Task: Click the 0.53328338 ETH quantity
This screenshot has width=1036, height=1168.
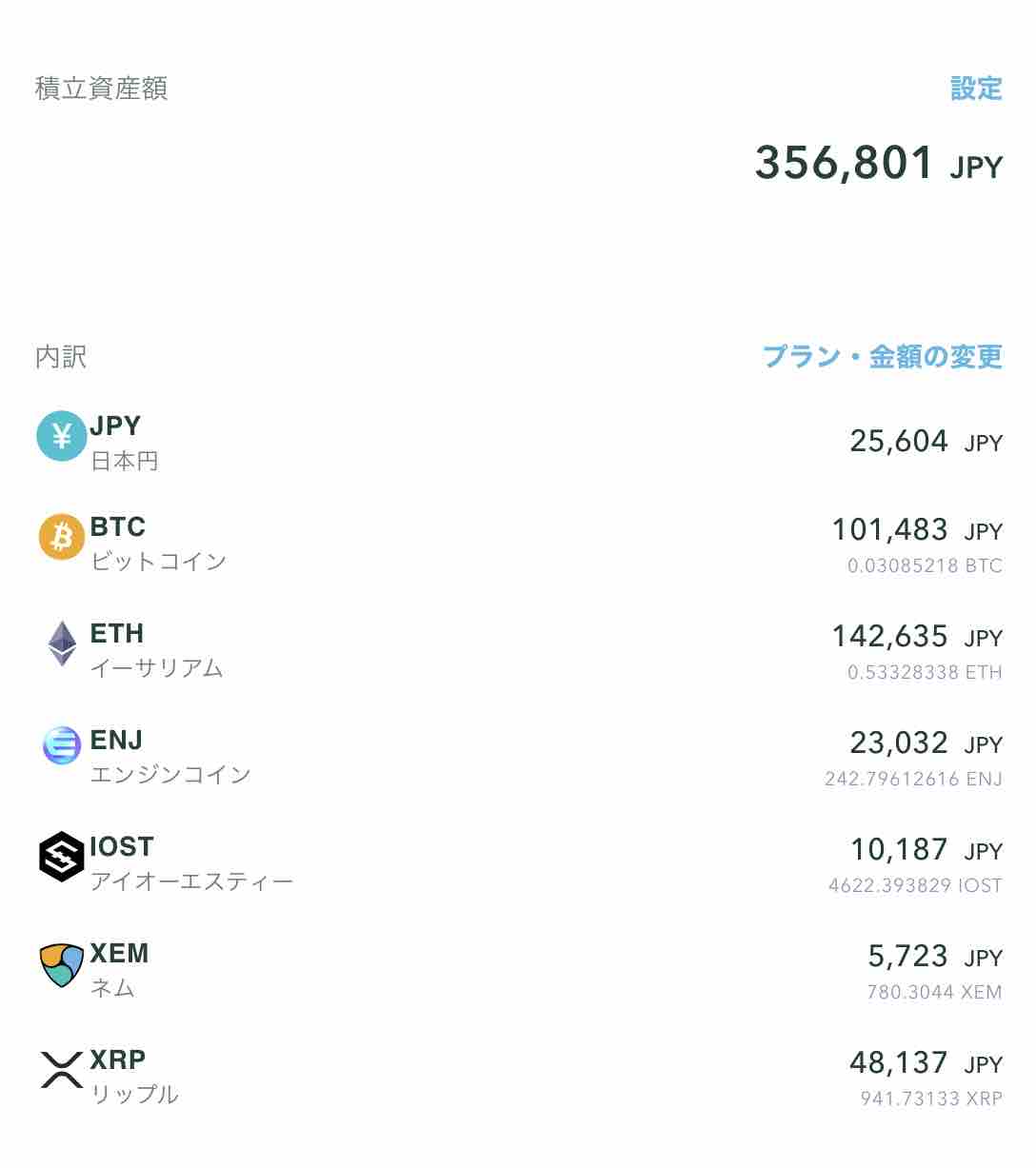Action: tap(925, 672)
